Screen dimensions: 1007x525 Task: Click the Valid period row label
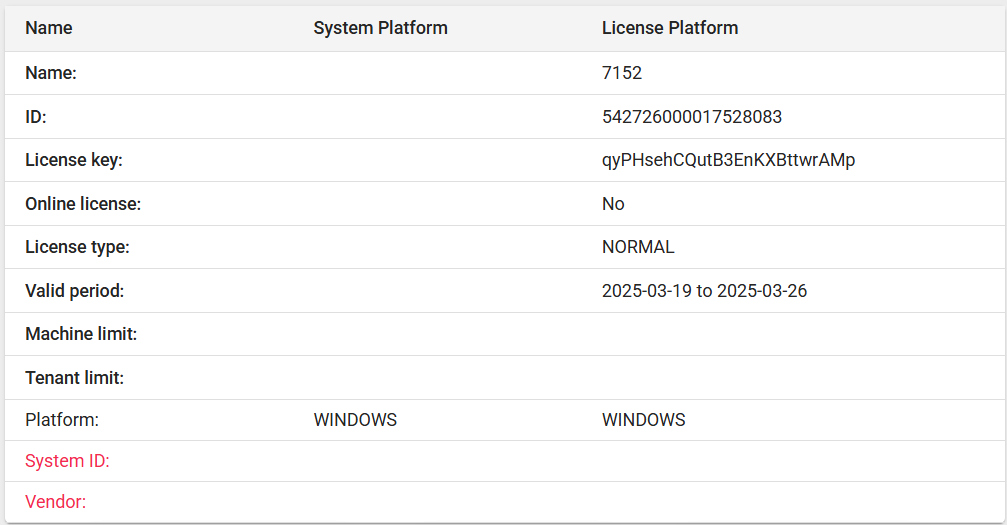[x=74, y=291]
